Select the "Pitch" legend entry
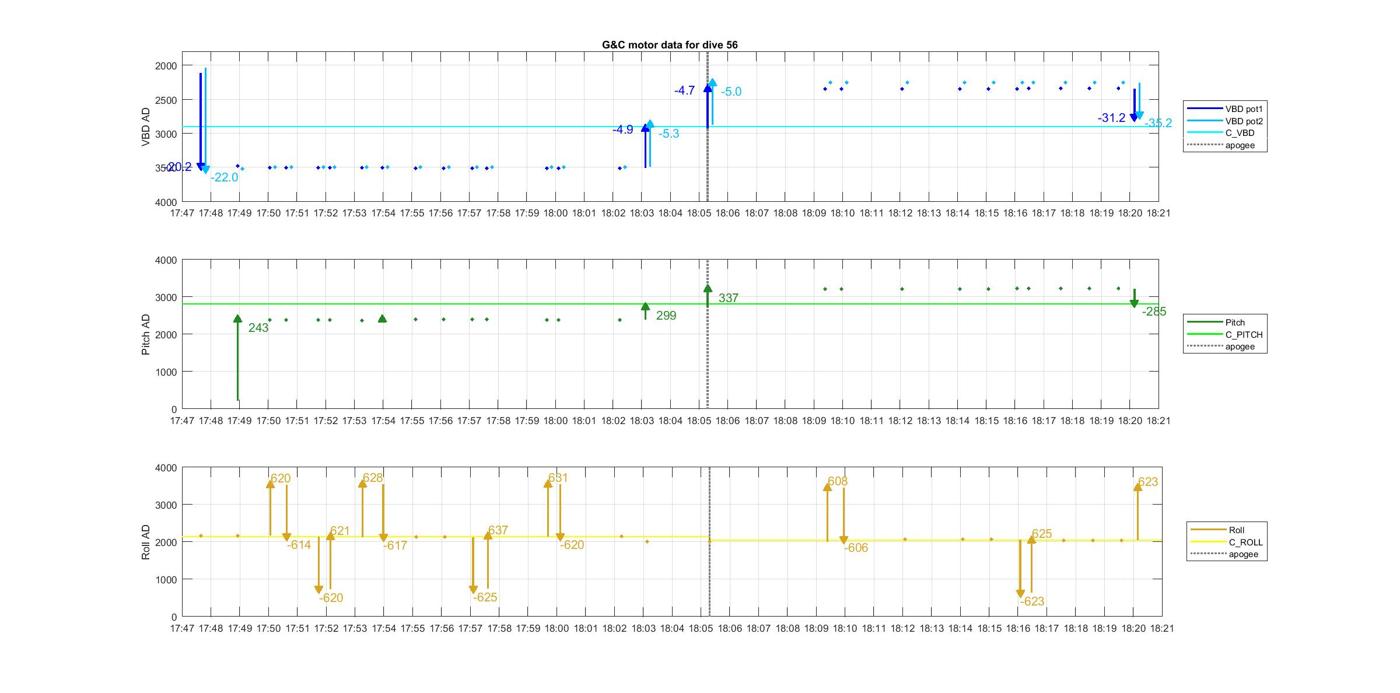This screenshot has width=1400, height=693. (1236, 322)
